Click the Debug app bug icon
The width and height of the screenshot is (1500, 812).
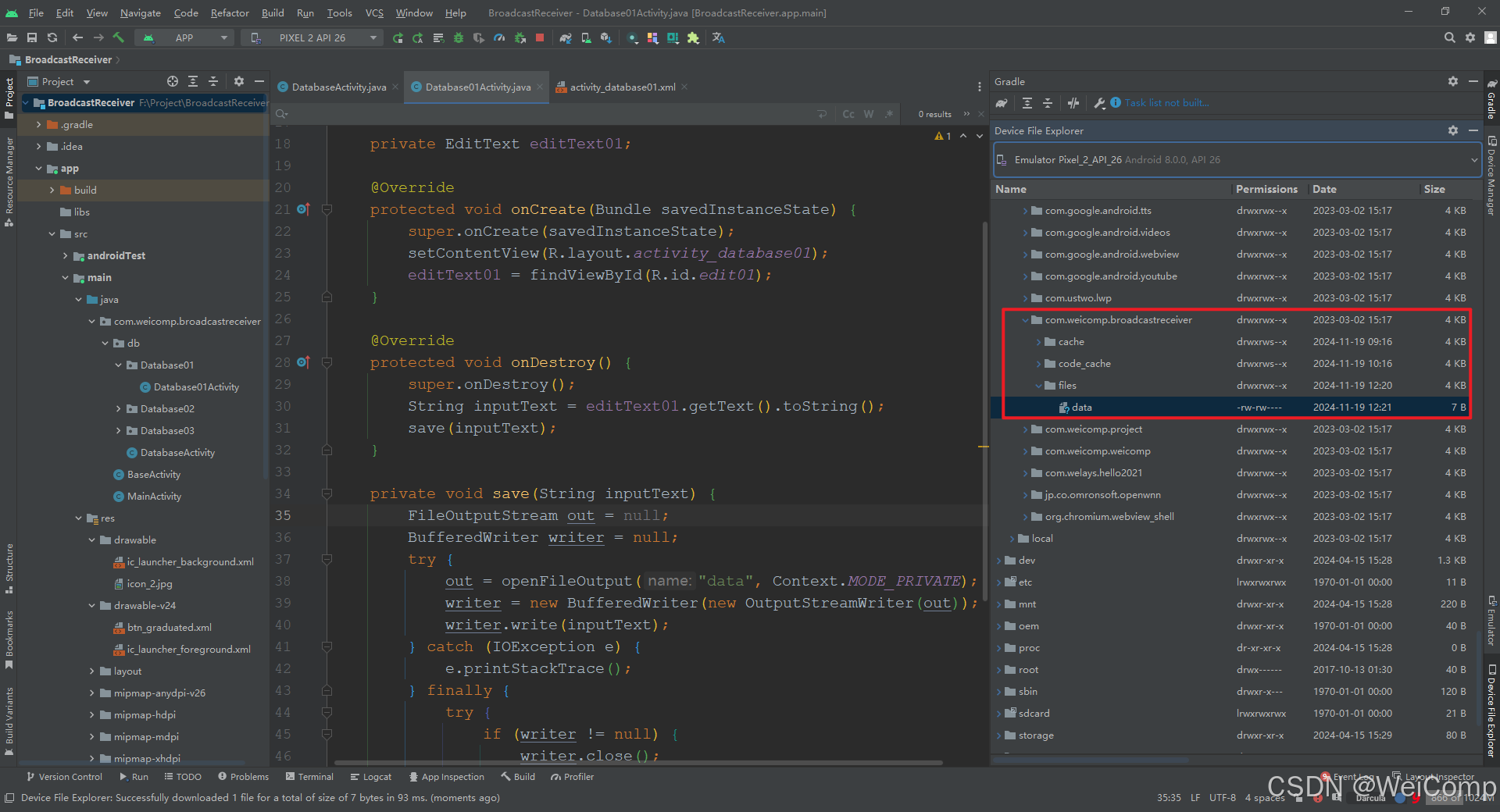tap(459, 37)
